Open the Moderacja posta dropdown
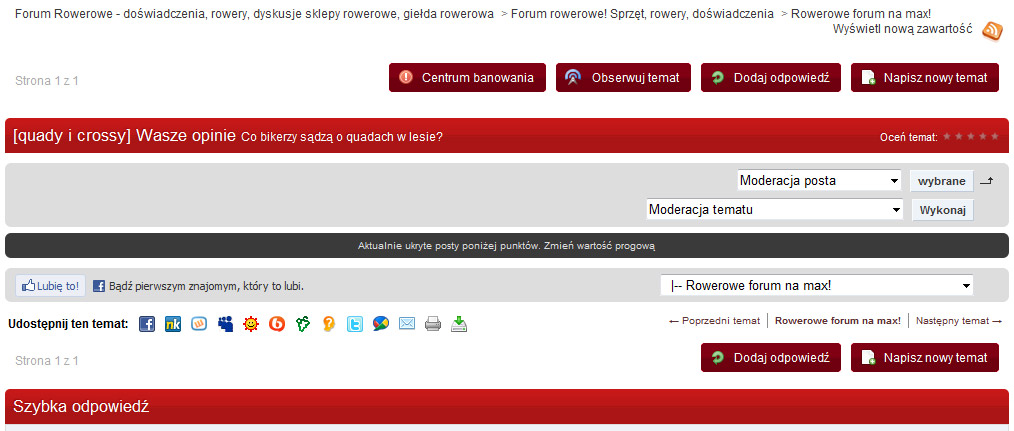Screen dimensions: 1014x431 (819, 181)
